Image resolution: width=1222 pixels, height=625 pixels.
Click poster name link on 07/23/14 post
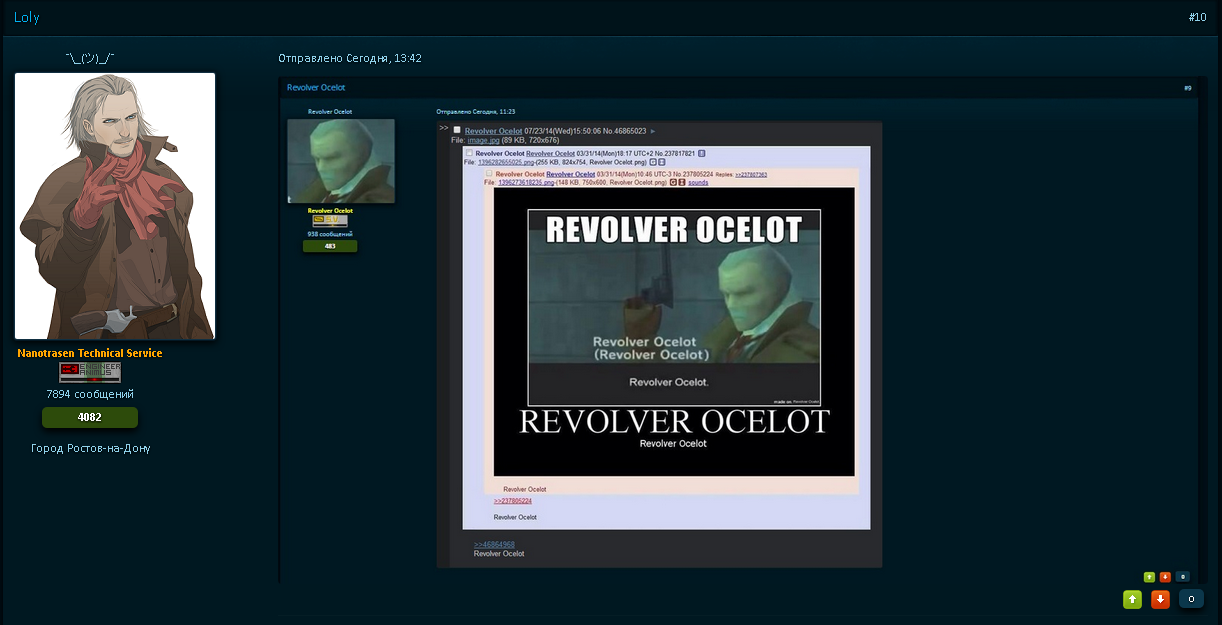click(x=493, y=131)
